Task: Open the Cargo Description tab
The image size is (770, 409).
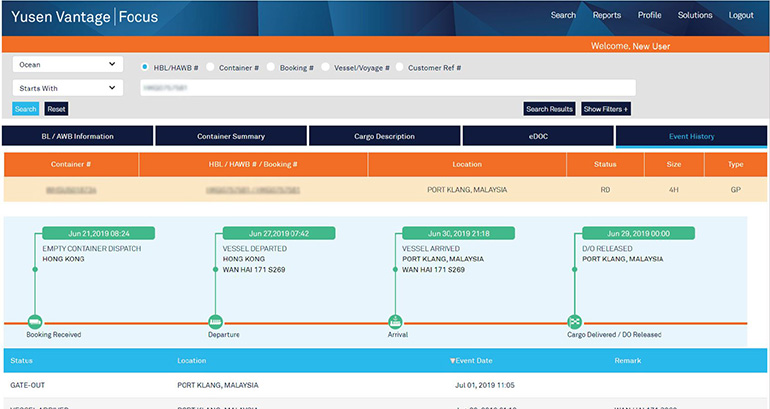Action: tap(384, 136)
